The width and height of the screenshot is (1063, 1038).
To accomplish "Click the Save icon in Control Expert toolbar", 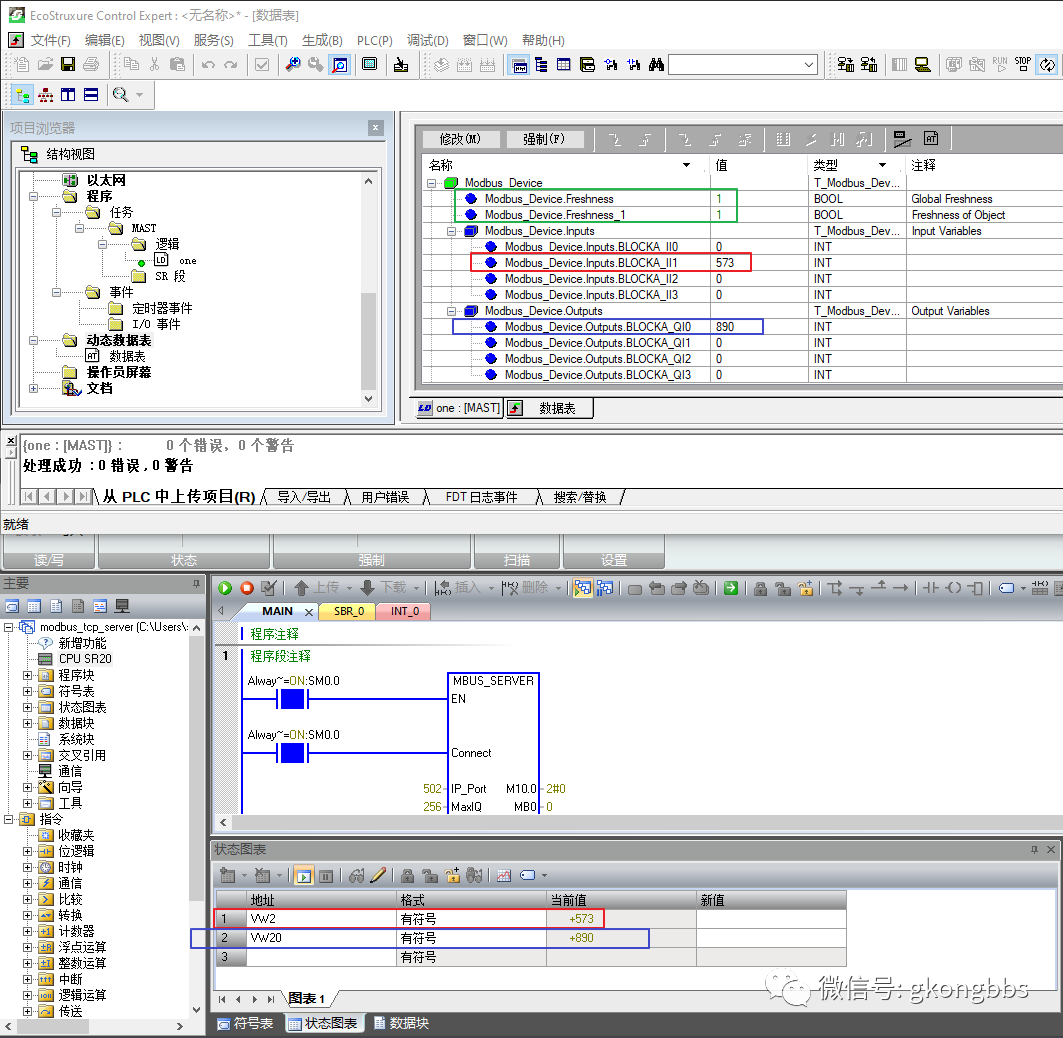I will coord(68,64).
